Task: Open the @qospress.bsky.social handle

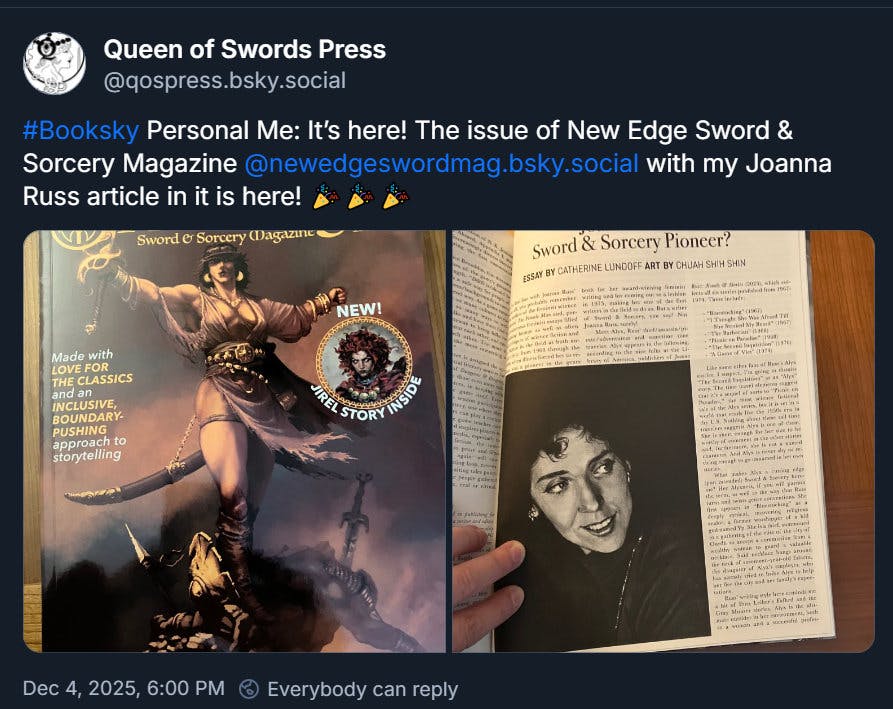Action: [224, 81]
